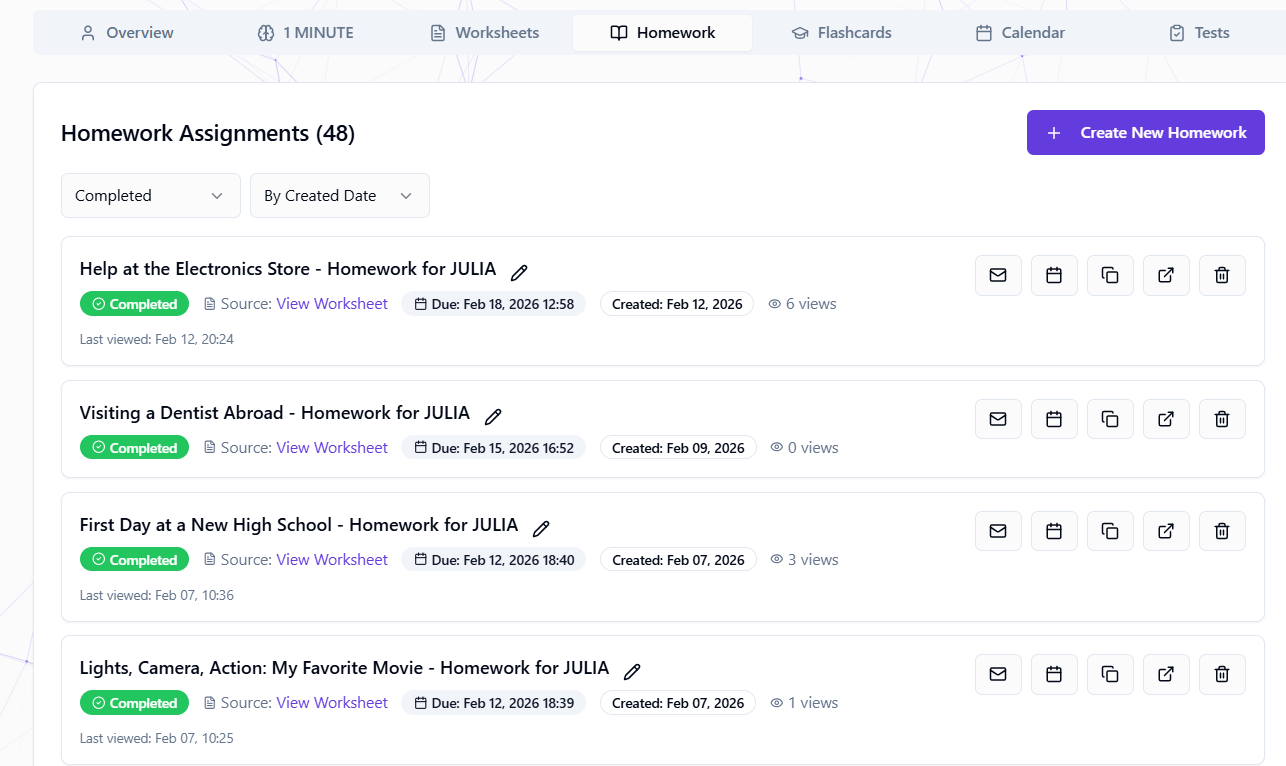Open Visiting a Dentist Abroad title
The width and height of the screenshot is (1286, 766).
pyautogui.click(x=275, y=413)
